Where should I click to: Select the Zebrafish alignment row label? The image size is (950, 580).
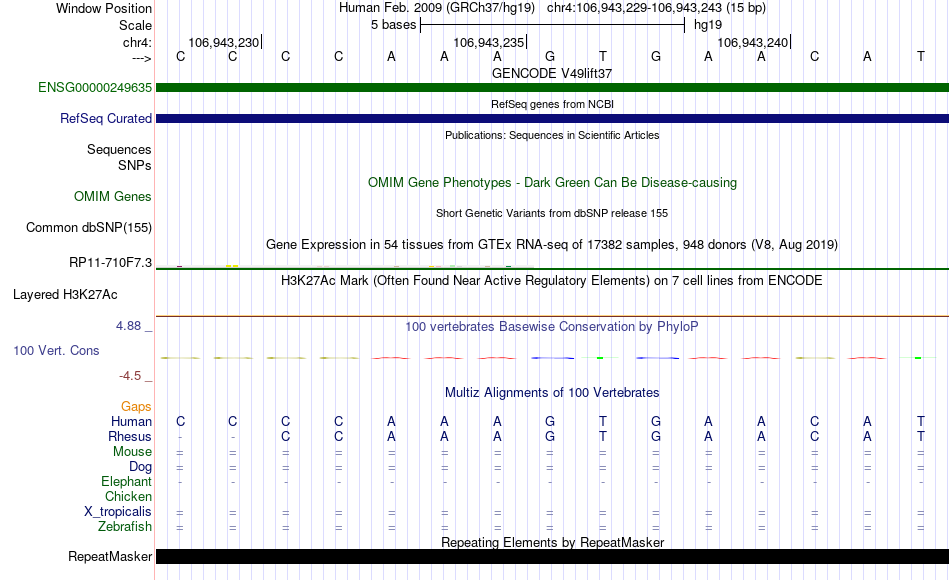tap(125, 527)
